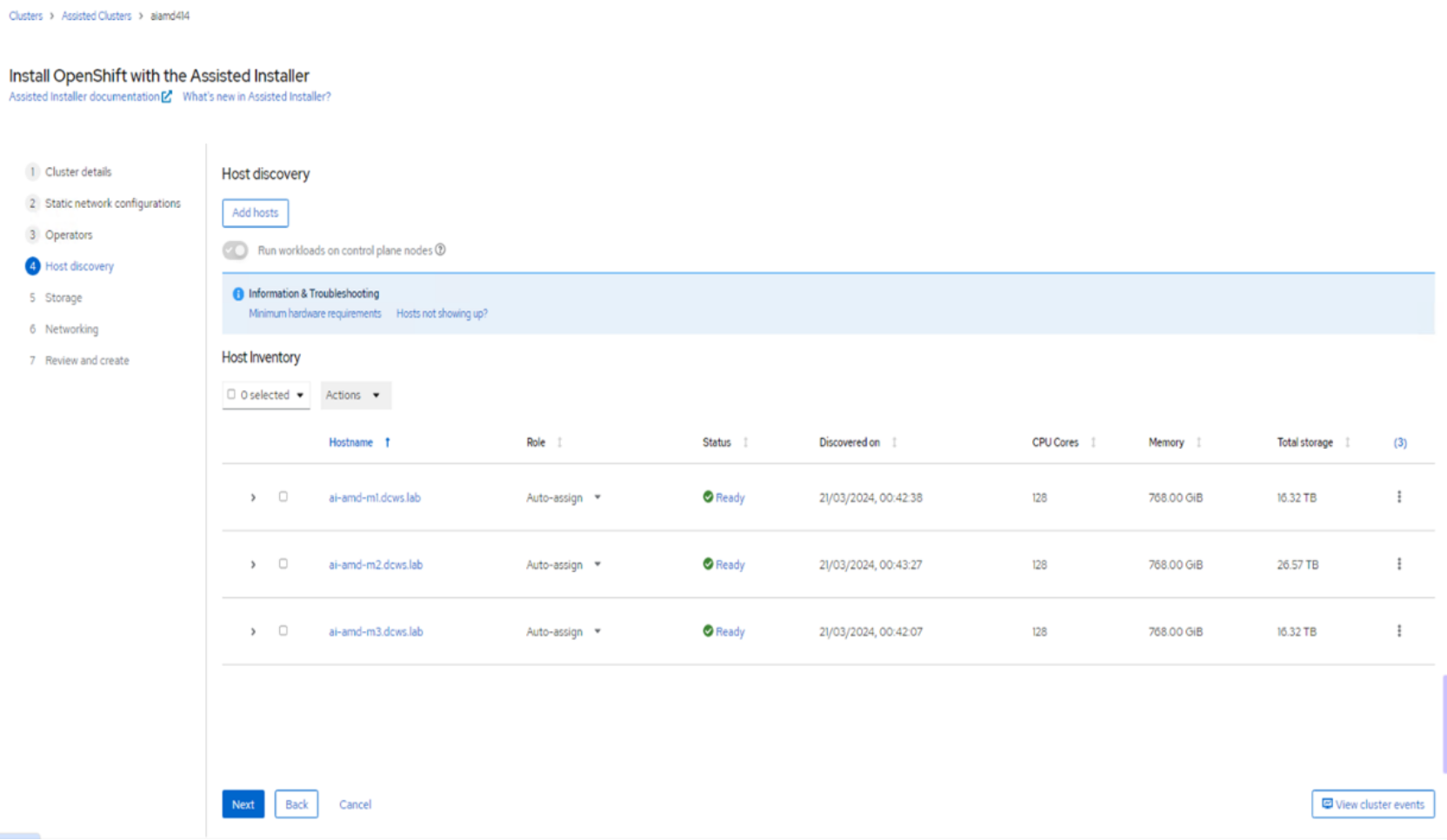Open Minimum hardware requirements link
This screenshot has height=840, width=1447.
[x=315, y=313]
